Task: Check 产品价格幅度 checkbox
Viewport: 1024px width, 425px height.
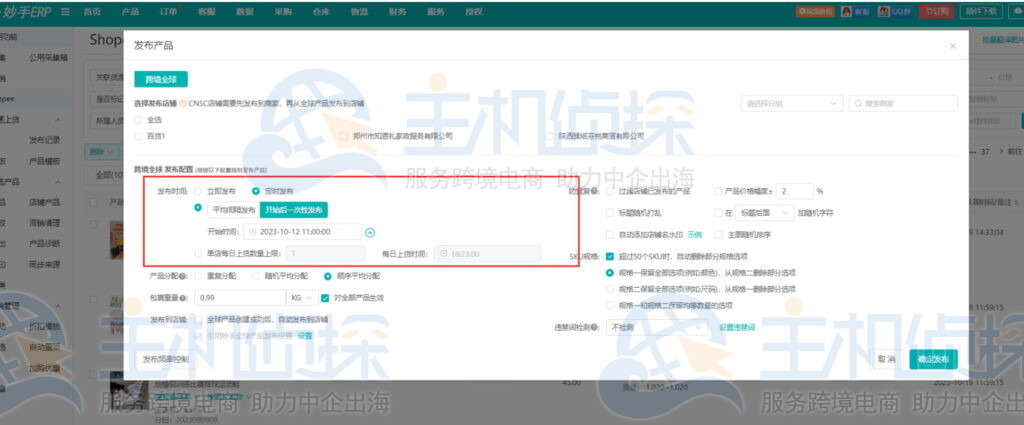Action: coord(719,191)
